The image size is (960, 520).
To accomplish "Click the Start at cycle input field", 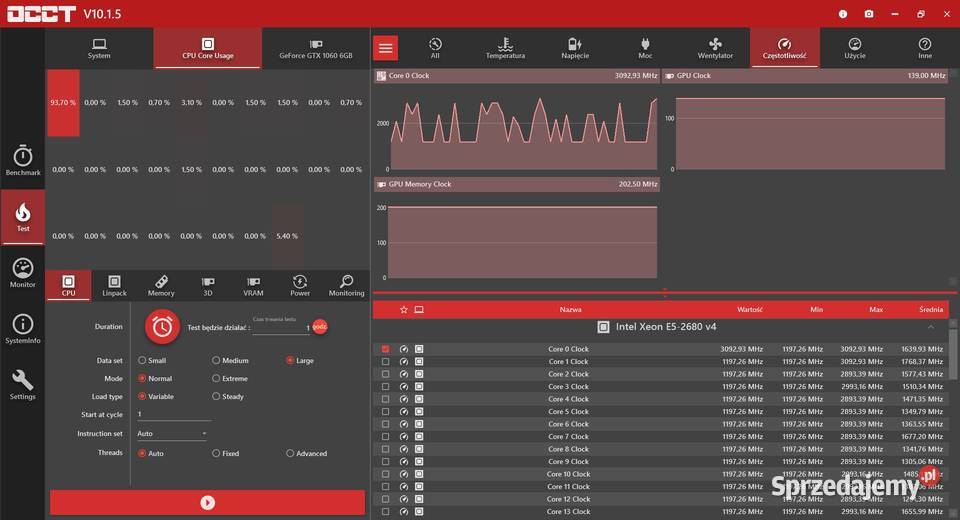I will pyautogui.click(x=174, y=414).
